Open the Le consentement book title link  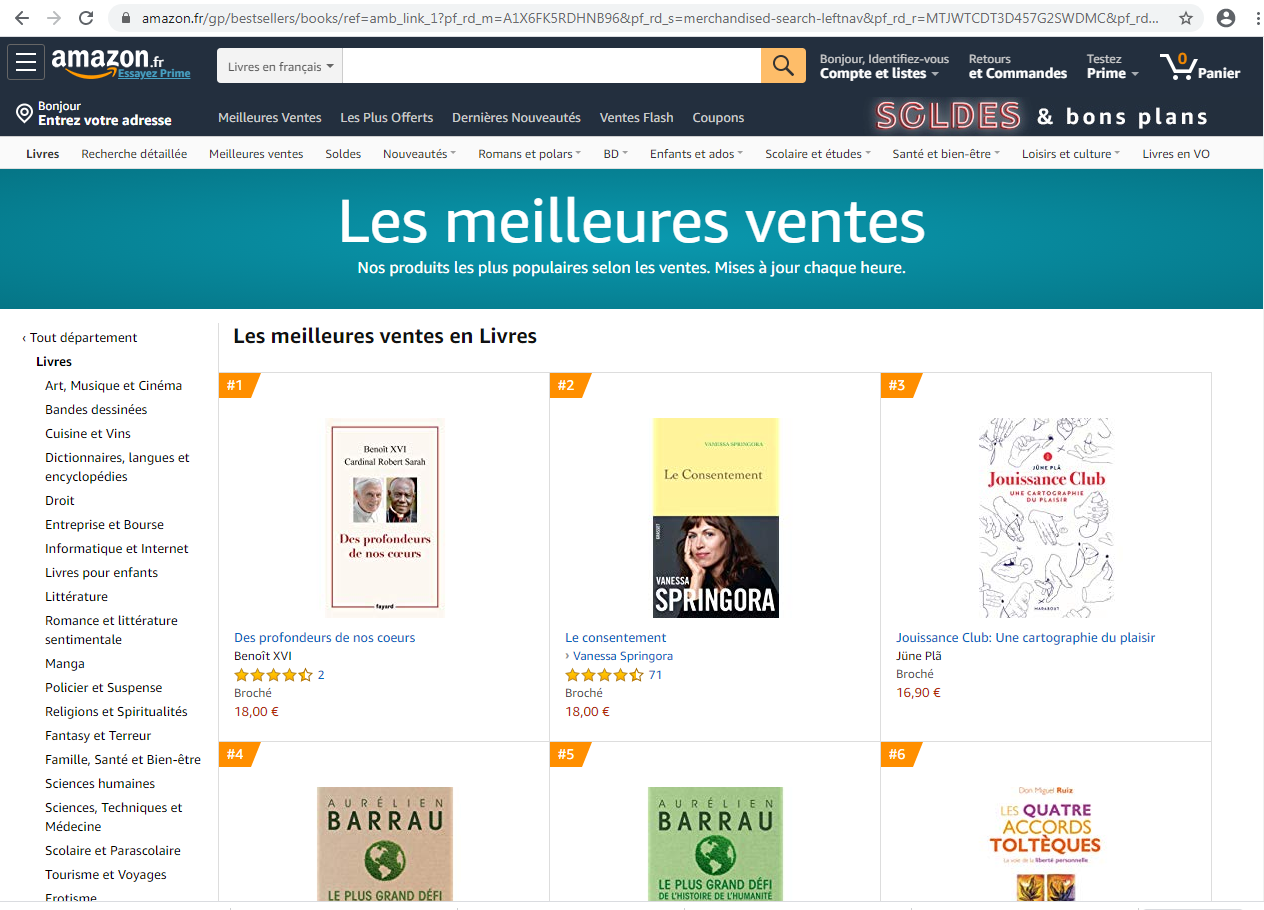coord(615,638)
